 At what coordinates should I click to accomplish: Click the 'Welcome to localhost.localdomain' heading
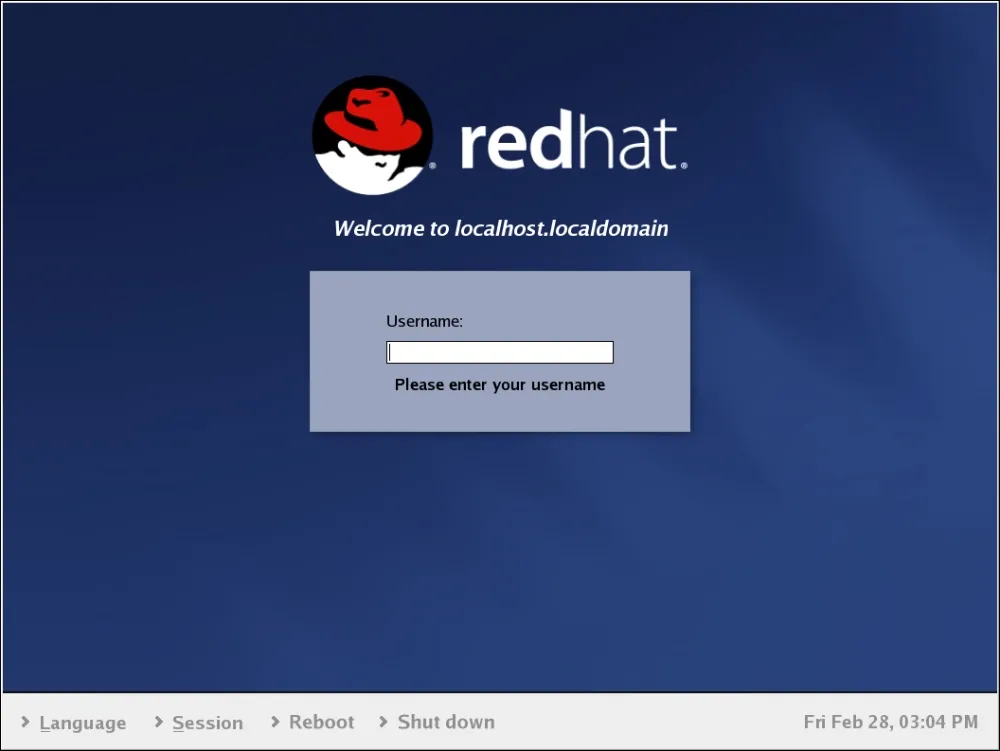[500, 228]
